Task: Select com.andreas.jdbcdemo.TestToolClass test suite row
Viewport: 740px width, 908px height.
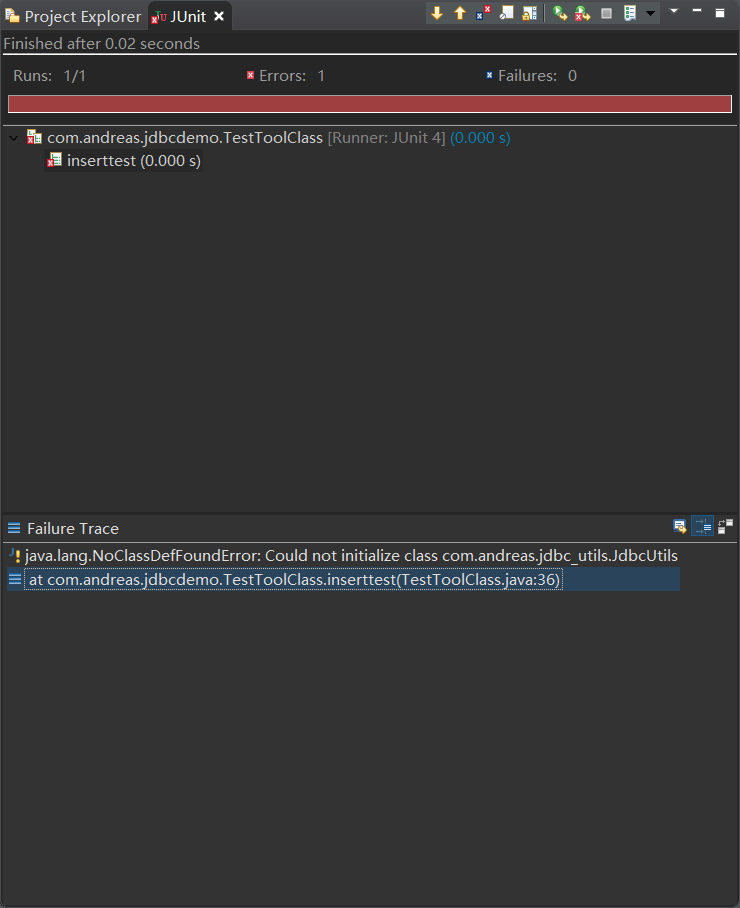Action: (x=269, y=138)
